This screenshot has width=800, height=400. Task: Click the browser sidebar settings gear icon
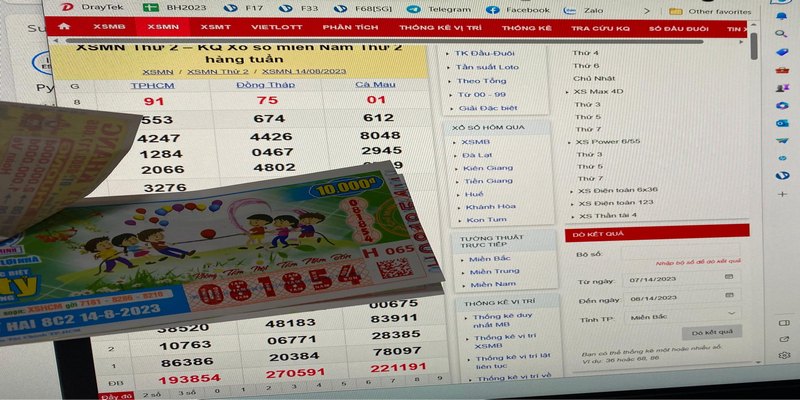click(x=784, y=355)
